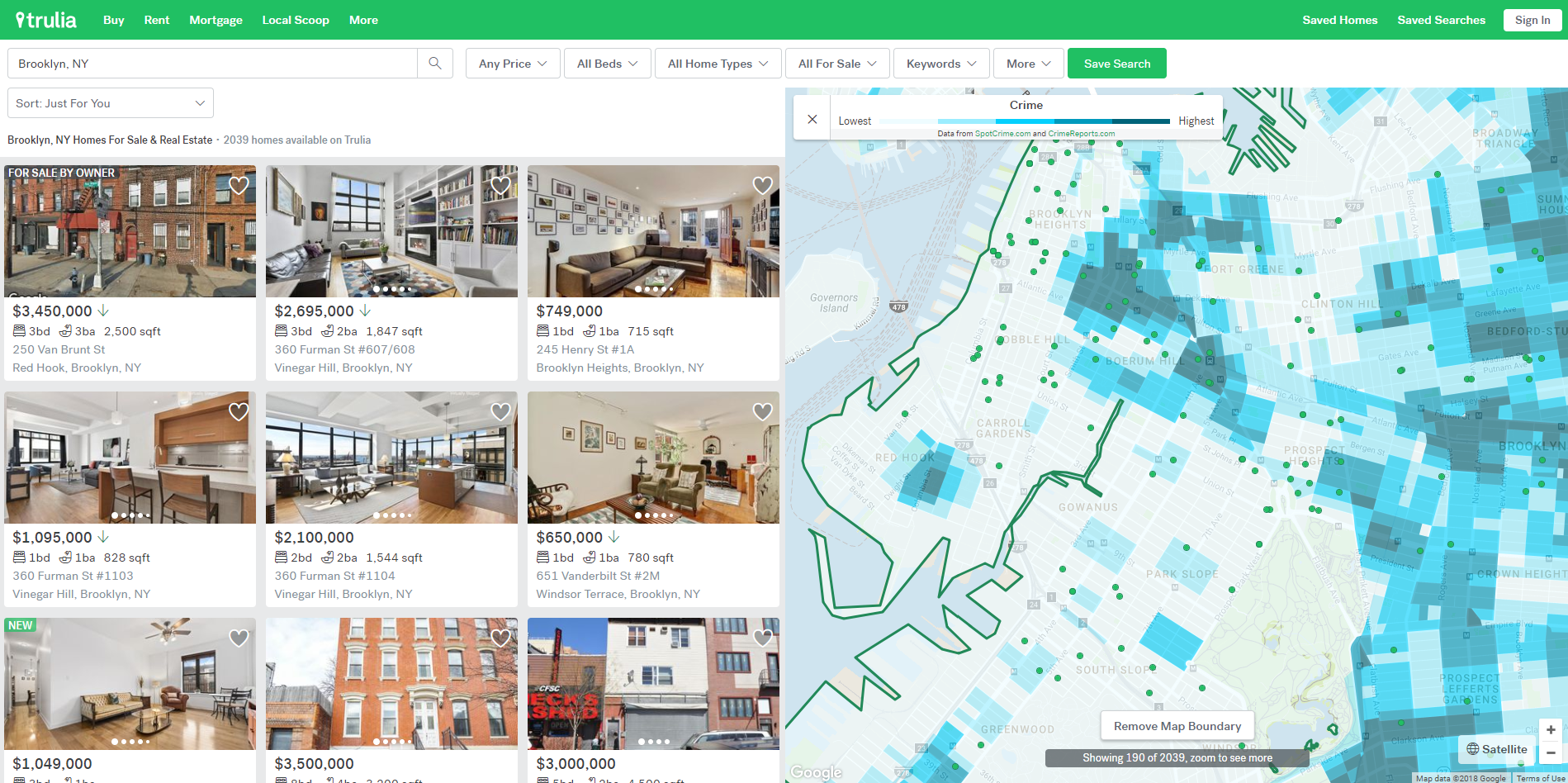Click Remove Map Boundary button

tap(1177, 726)
